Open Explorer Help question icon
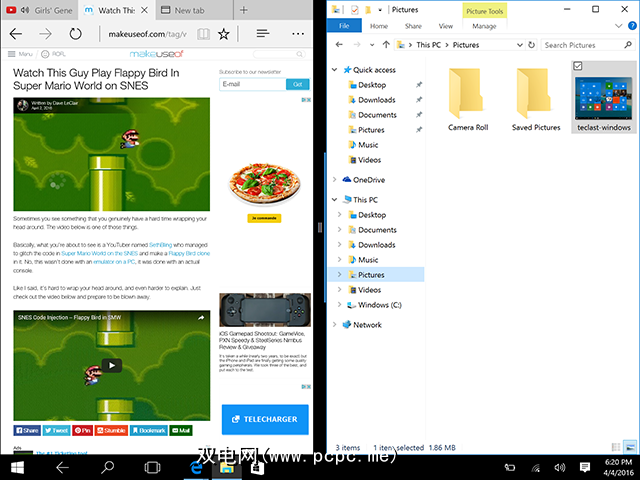The width and height of the screenshot is (640, 480). pos(632,26)
